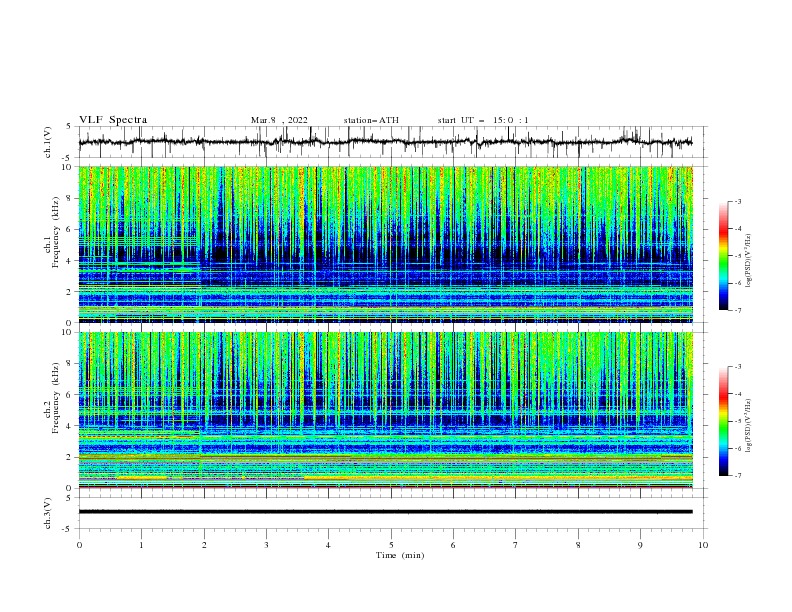Image resolution: width=792 pixels, height=612 pixels.
Task: Click the "-3" label on ch.2 colorbar
Action: (x=738, y=367)
